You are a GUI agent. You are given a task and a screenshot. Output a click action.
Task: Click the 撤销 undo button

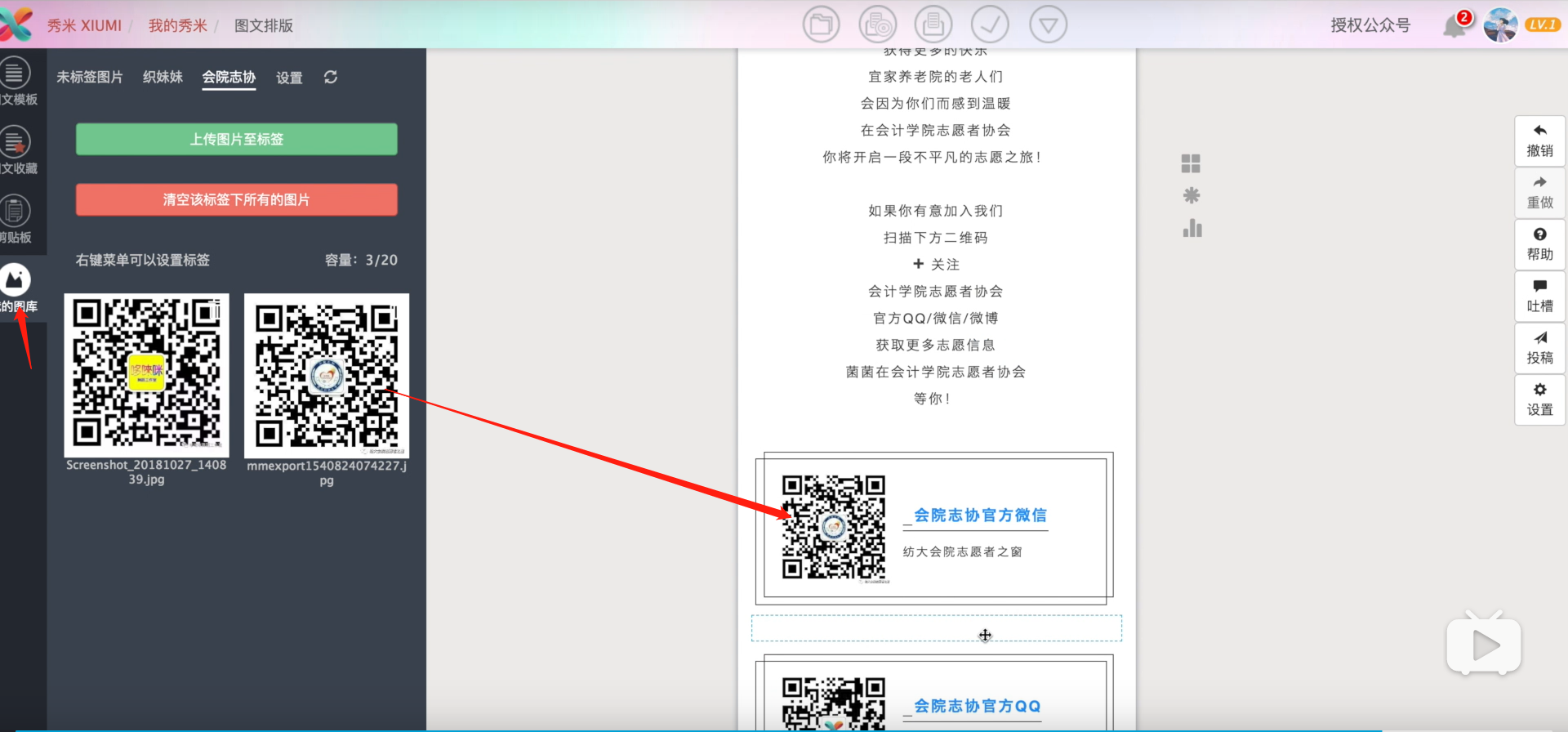click(x=1540, y=141)
